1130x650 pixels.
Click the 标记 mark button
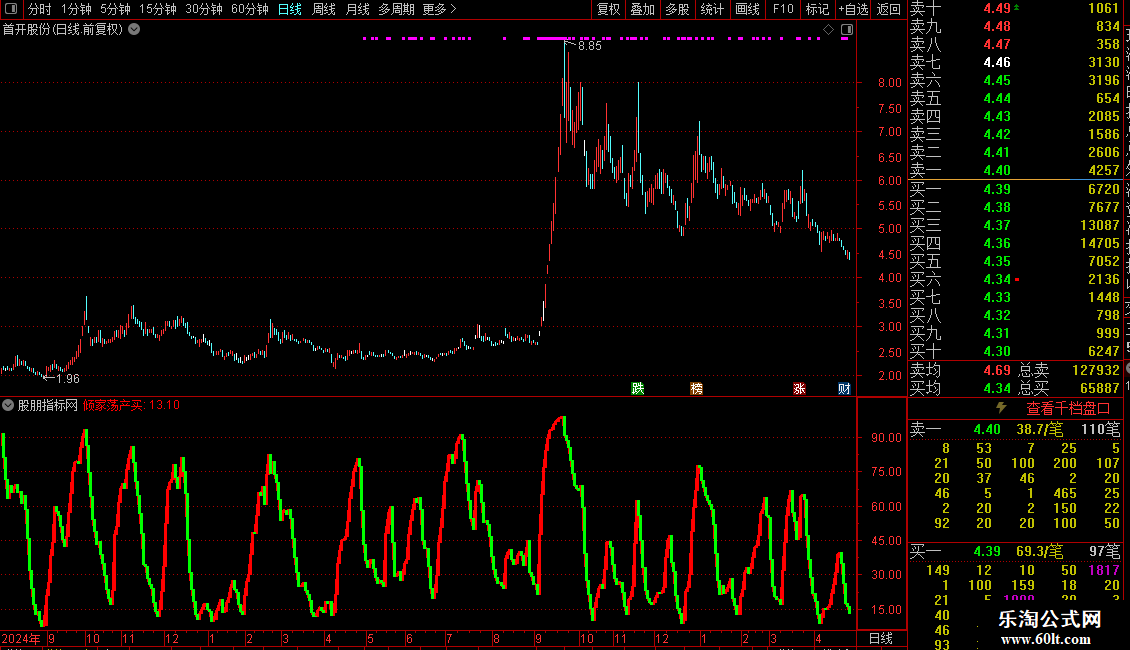(x=817, y=9)
